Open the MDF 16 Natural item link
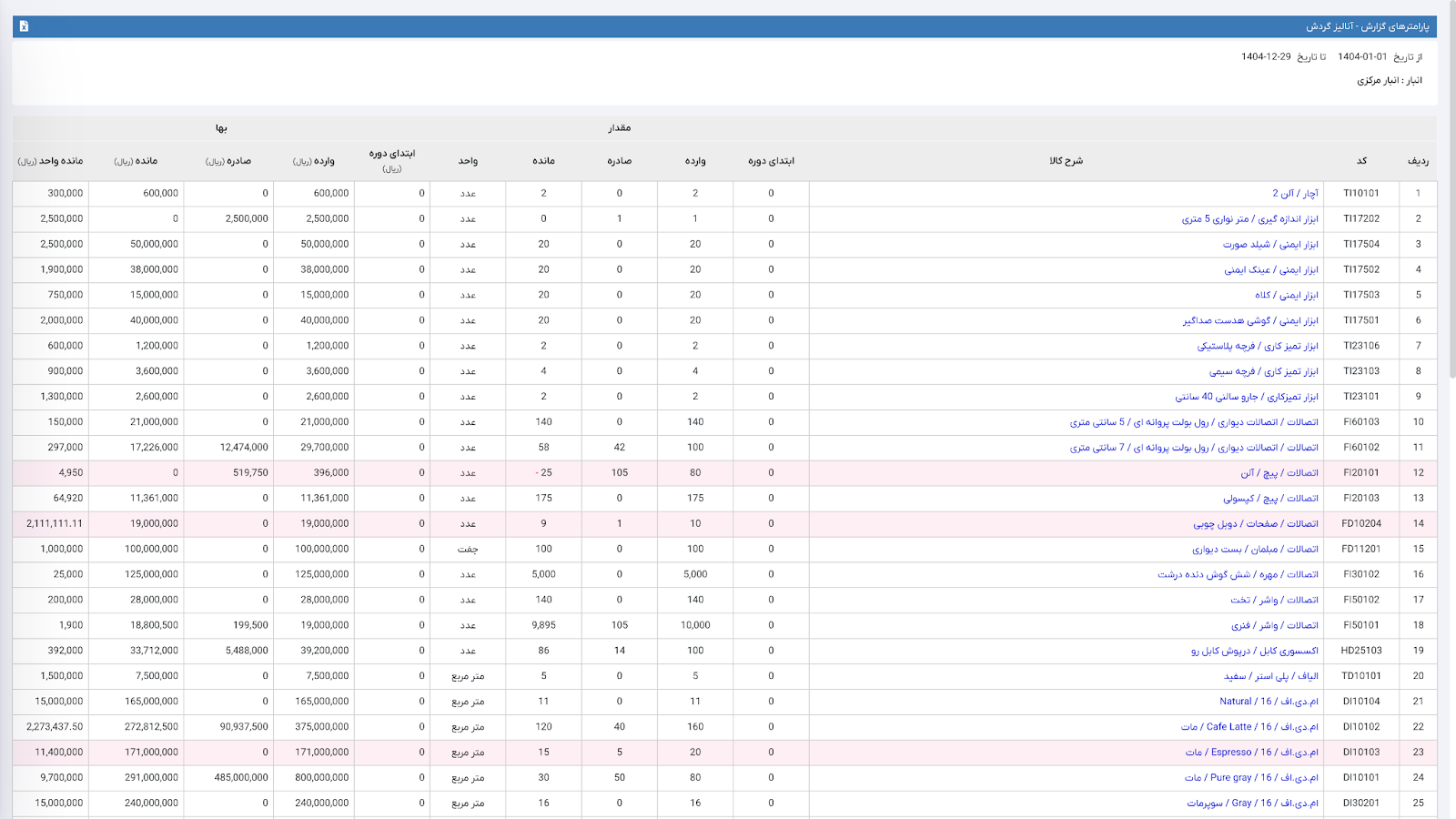 pyautogui.click(x=1269, y=702)
